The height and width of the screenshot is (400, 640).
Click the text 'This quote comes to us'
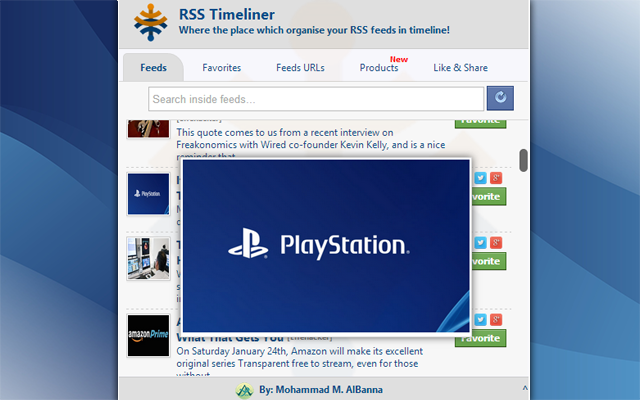click(x=227, y=133)
